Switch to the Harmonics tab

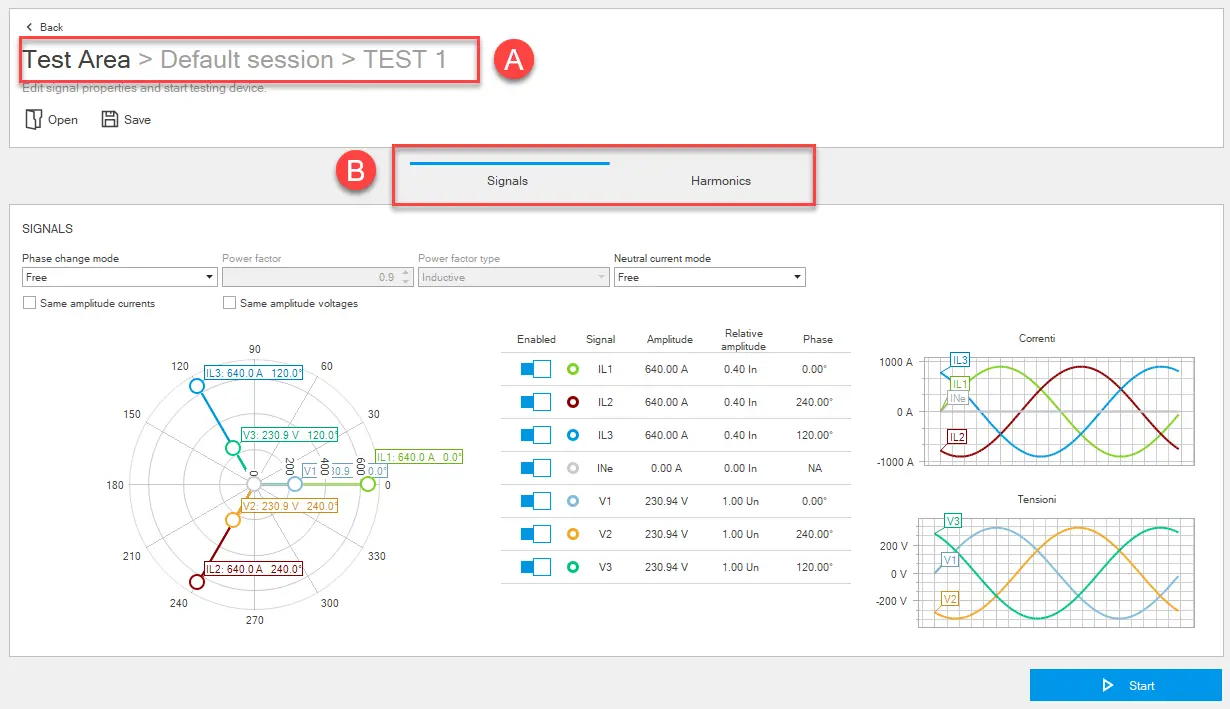[x=720, y=181]
